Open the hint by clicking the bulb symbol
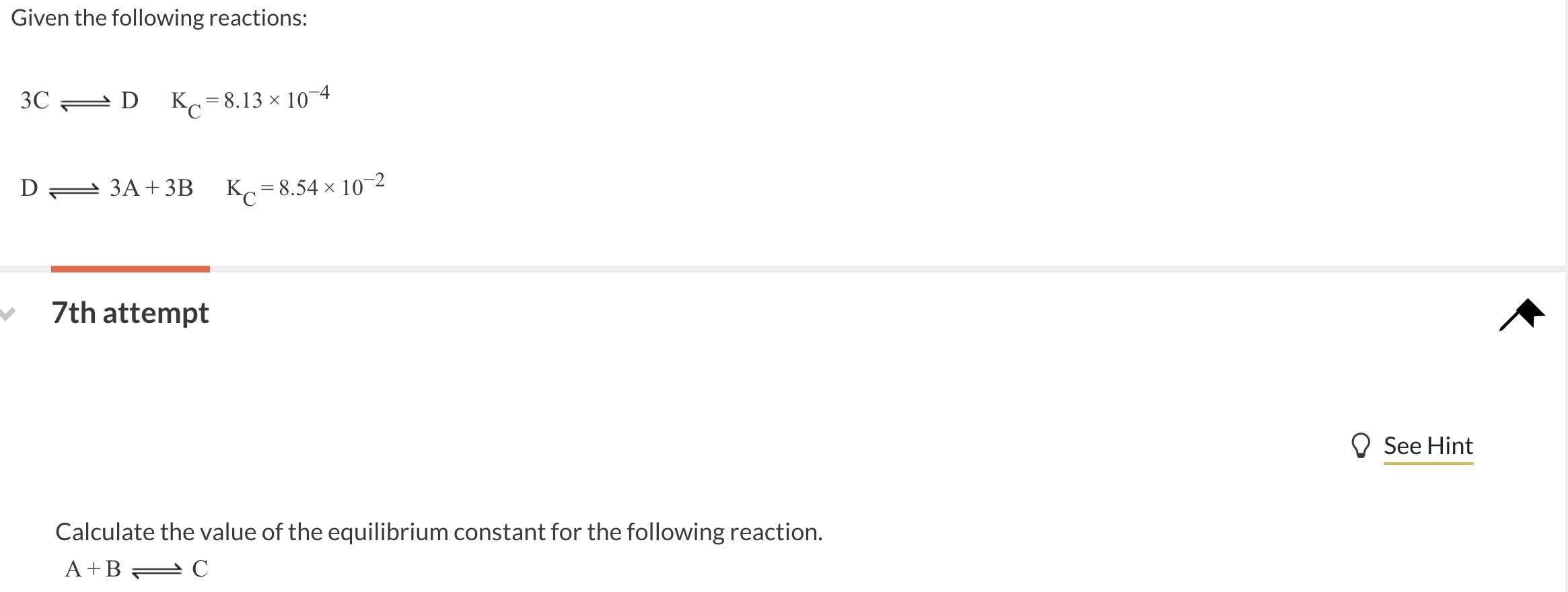This screenshot has width=1568, height=592. click(x=1361, y=445)
